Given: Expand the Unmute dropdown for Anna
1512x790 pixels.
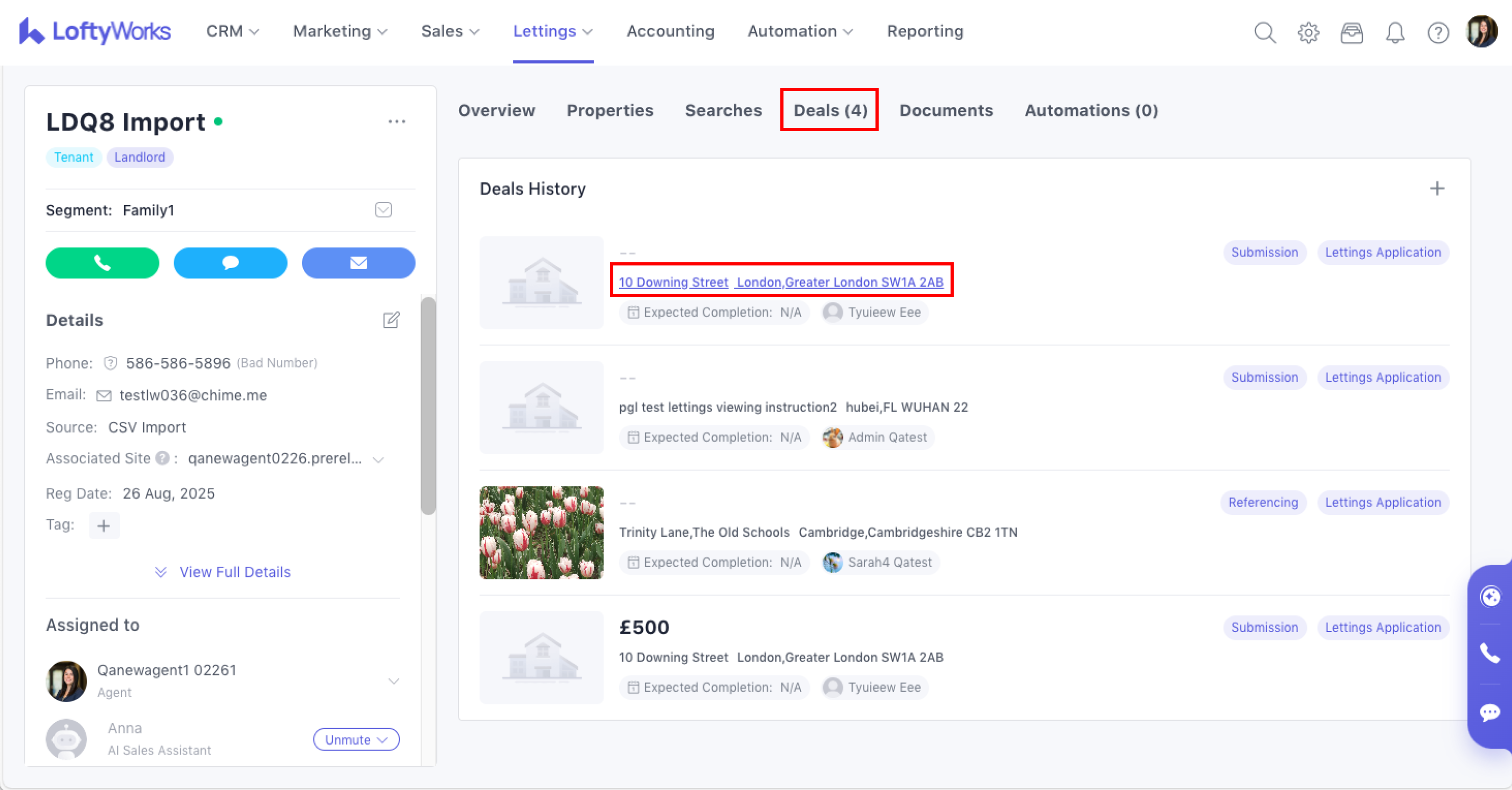Looking at the screenshot, I should coord(356,740).
